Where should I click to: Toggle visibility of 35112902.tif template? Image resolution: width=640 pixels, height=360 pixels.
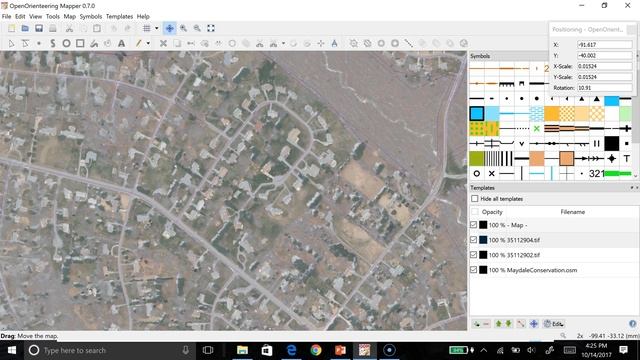click(x=473, y=255)
